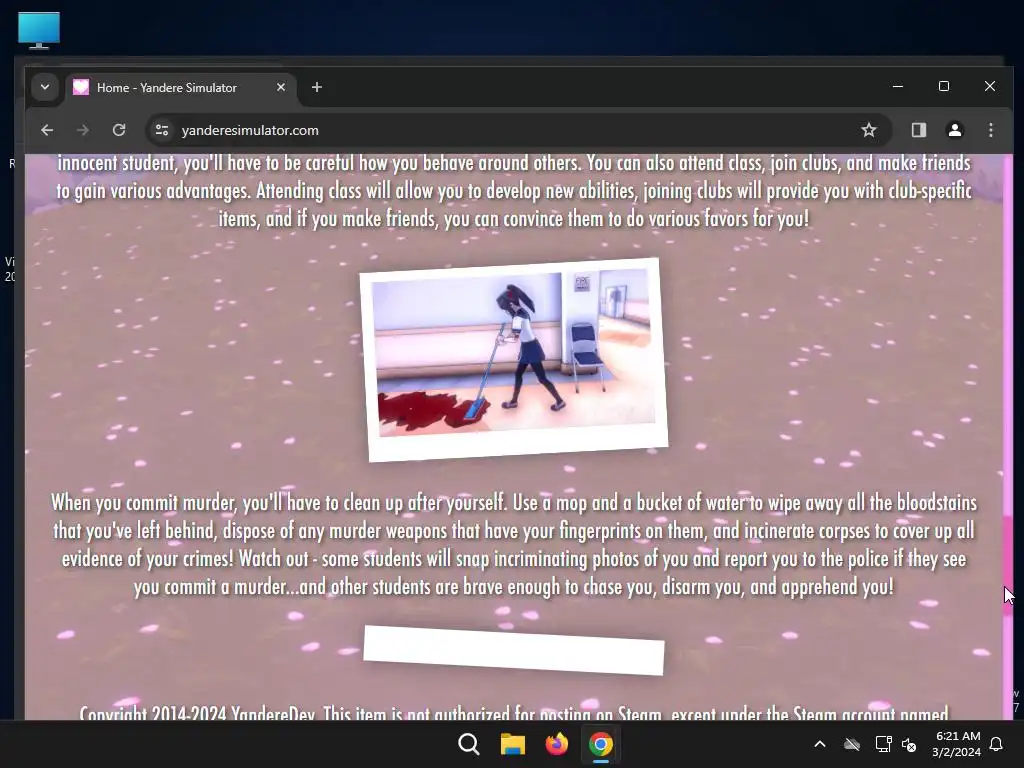Click Chrome icon in the taskbar
The width and height of the screenshot is (1024, 768).
click(601, 744)
